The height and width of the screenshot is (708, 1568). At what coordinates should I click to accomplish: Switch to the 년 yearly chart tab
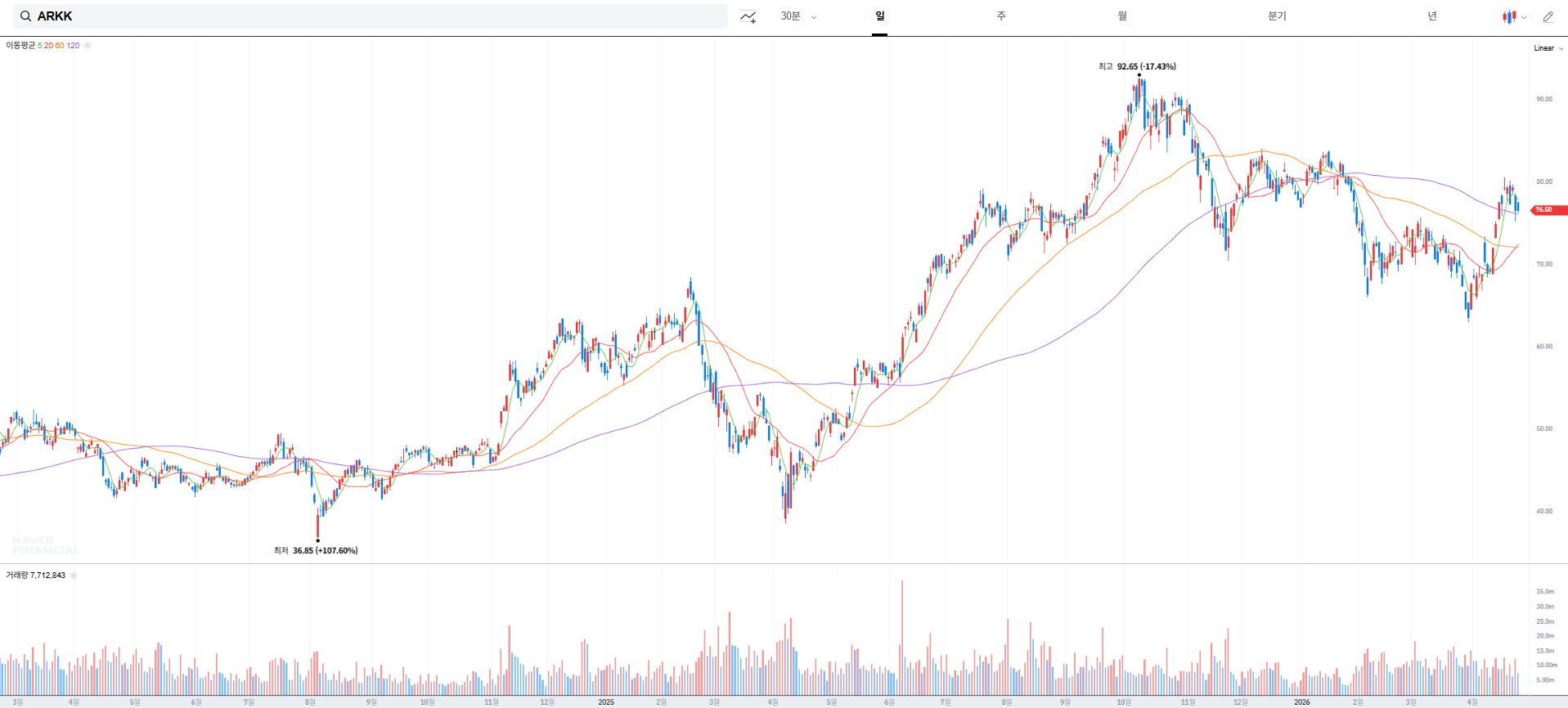1432,16
